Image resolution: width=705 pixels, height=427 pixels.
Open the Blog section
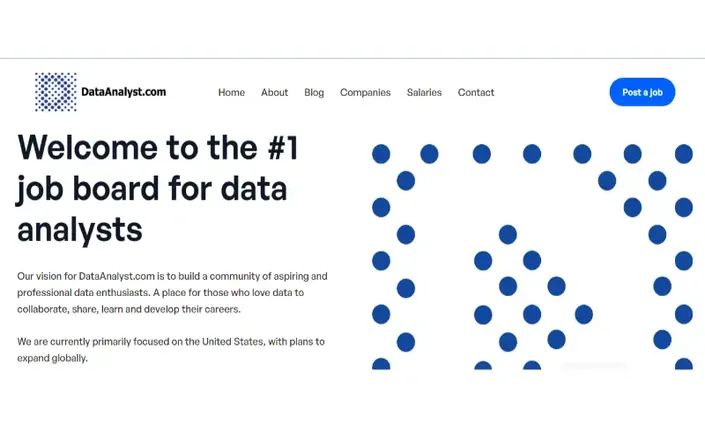click(314, 93)
